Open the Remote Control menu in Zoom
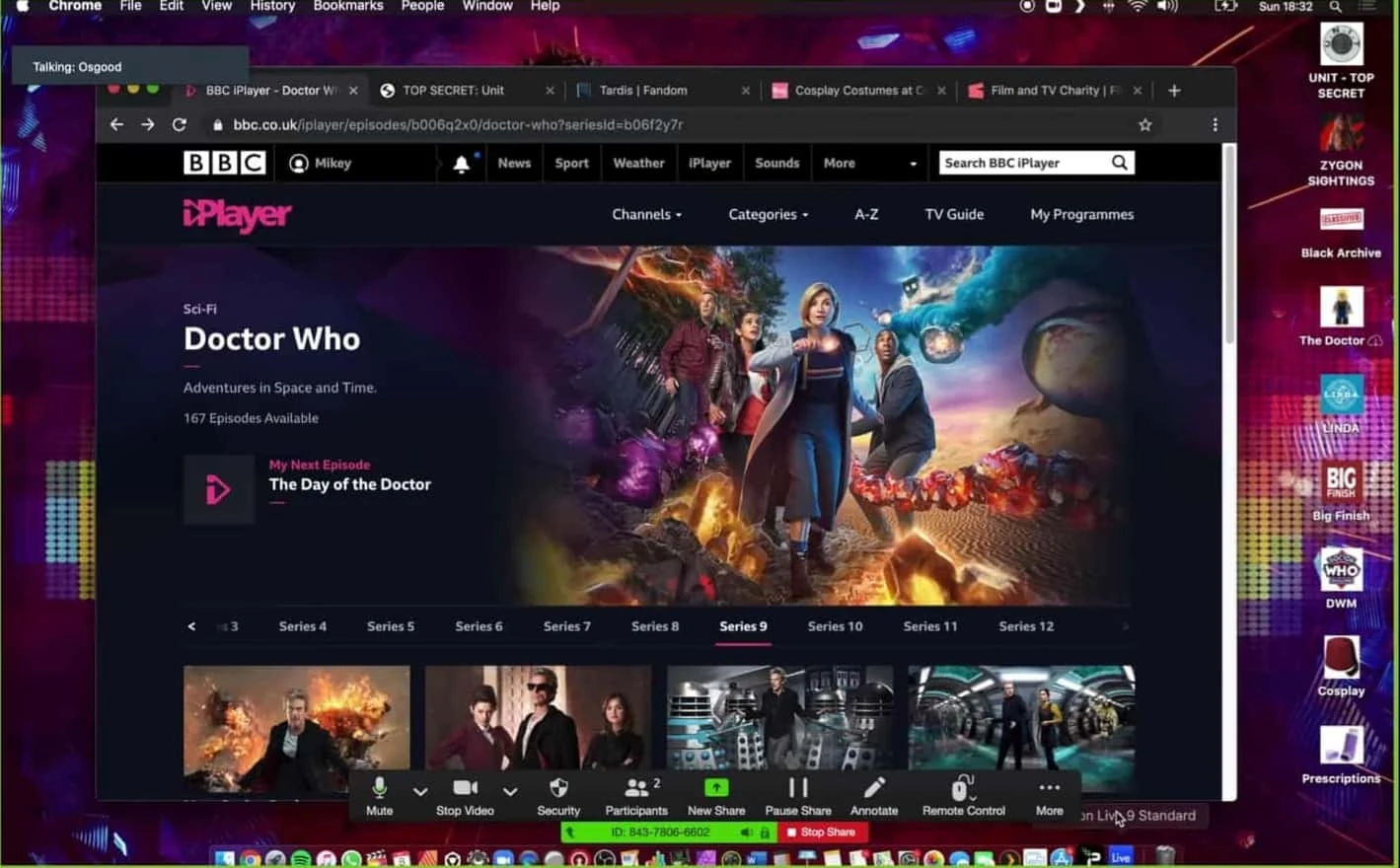This screenshot has height=868, width=1400. 964,797
